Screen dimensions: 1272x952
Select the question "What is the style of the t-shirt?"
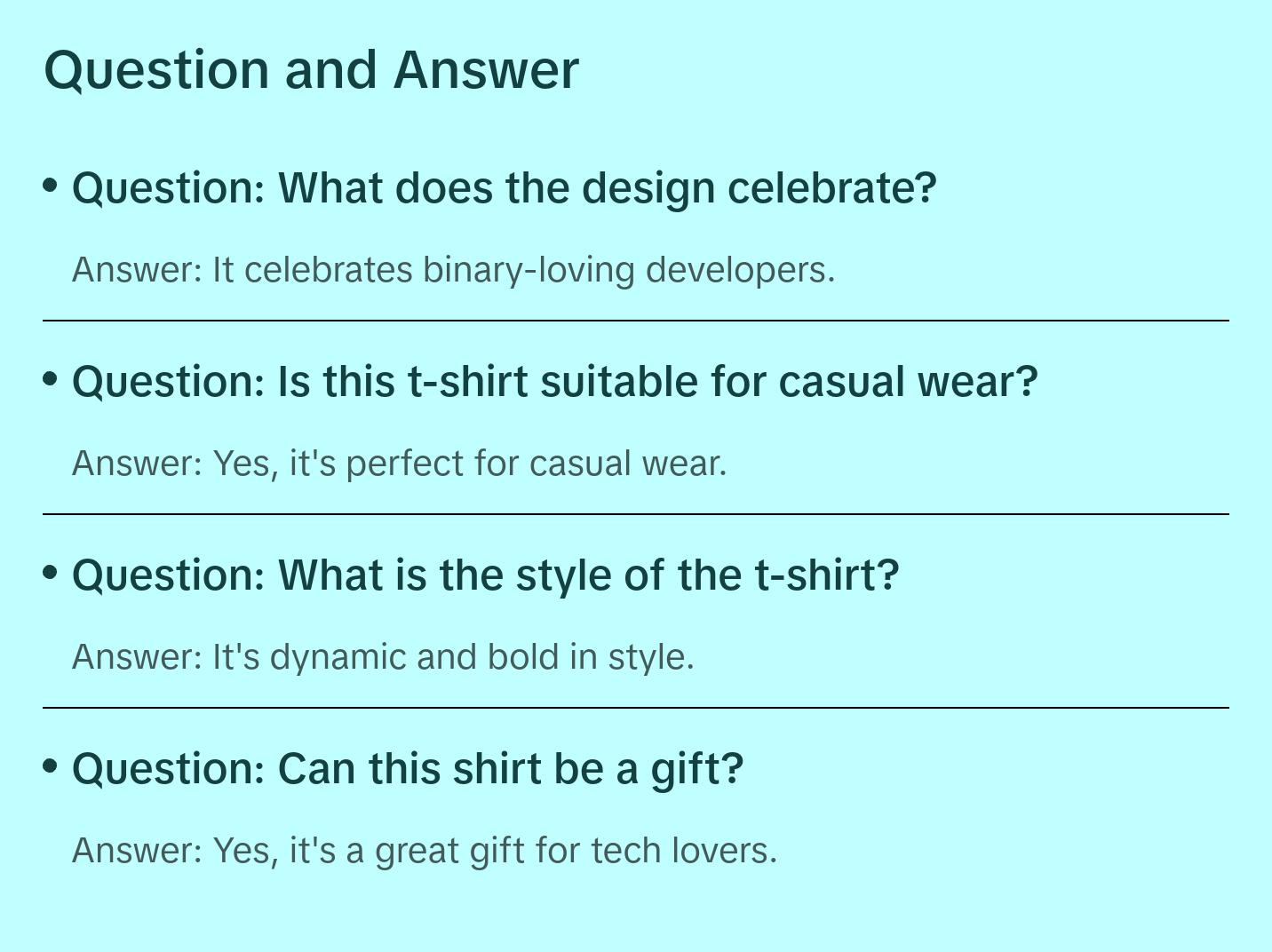[485, 575]
